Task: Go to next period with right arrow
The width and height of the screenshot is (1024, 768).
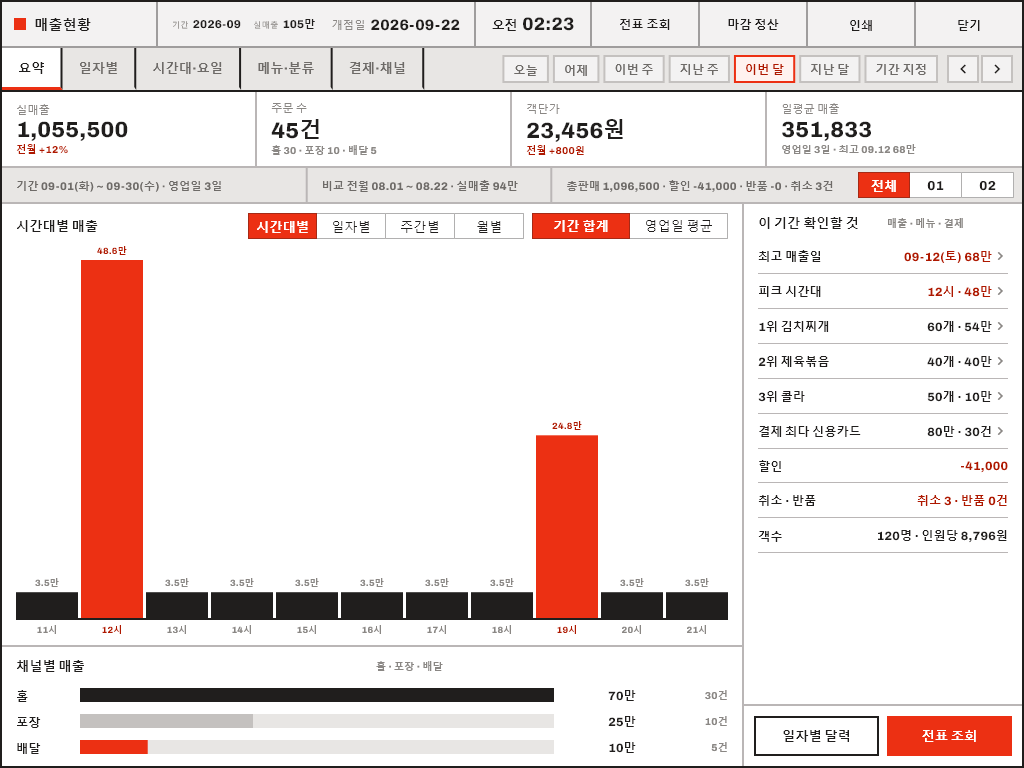Action: tap(997, 69)
